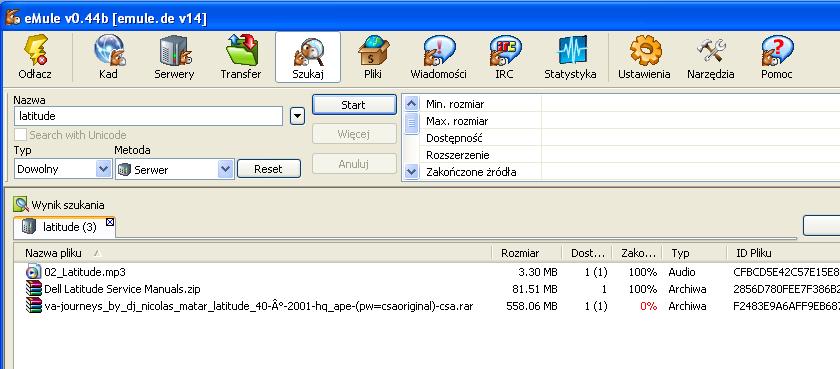Click the Reset button
Viewport: 840px width, 369px height.
pos(269,169)
